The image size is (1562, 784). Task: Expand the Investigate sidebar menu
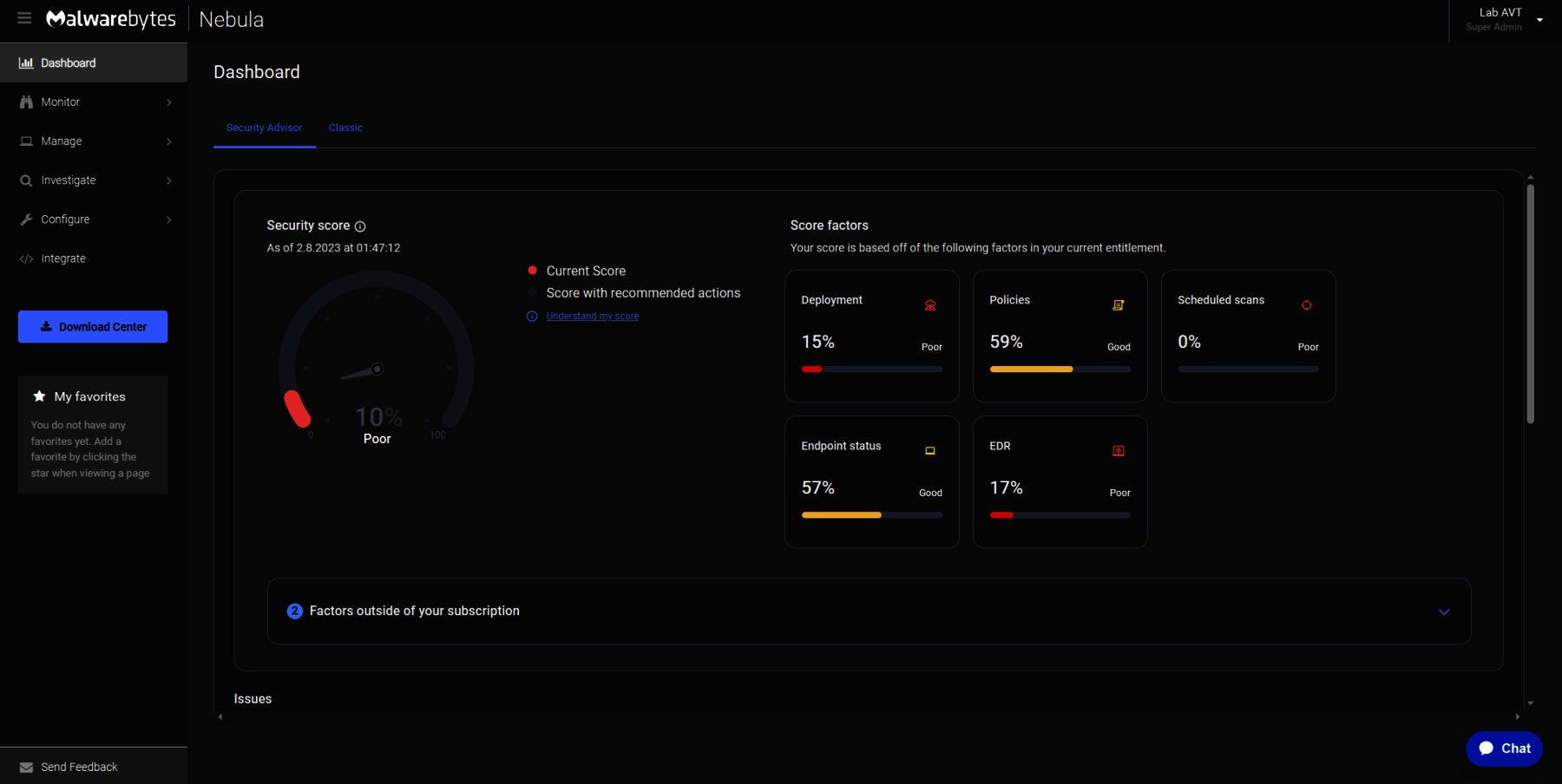(x=94, y=180)
